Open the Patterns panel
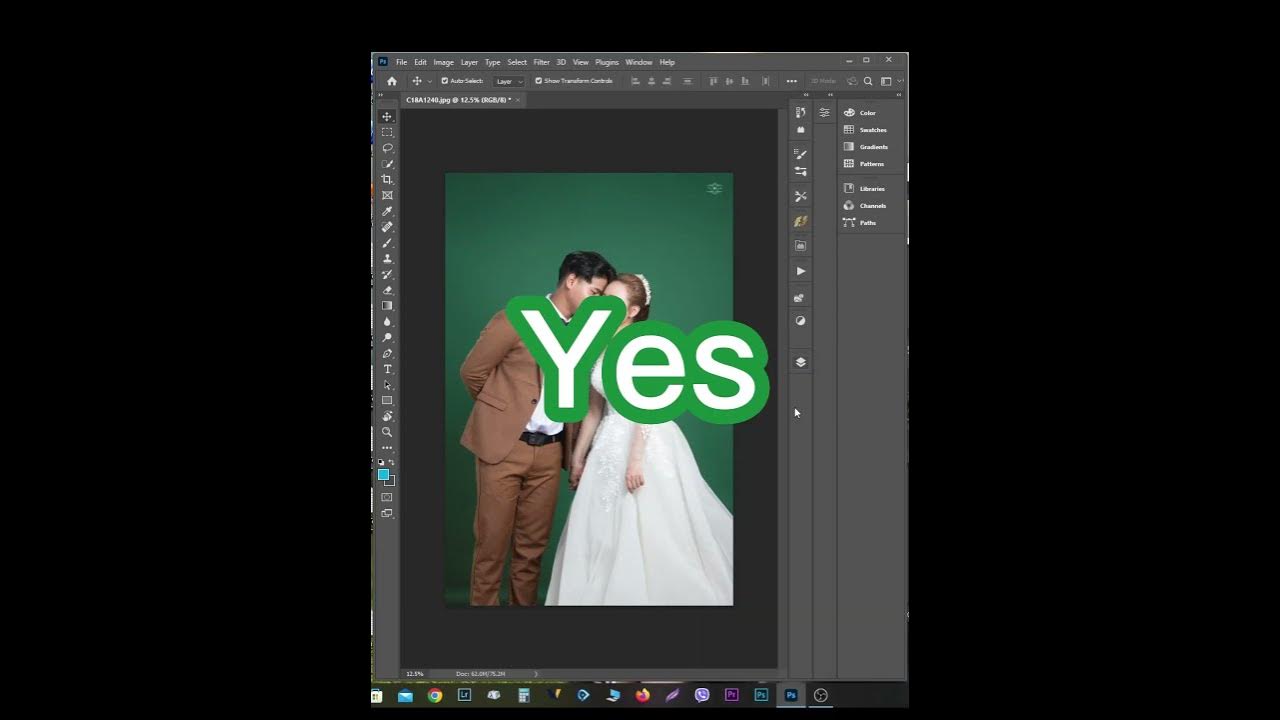 868,164
